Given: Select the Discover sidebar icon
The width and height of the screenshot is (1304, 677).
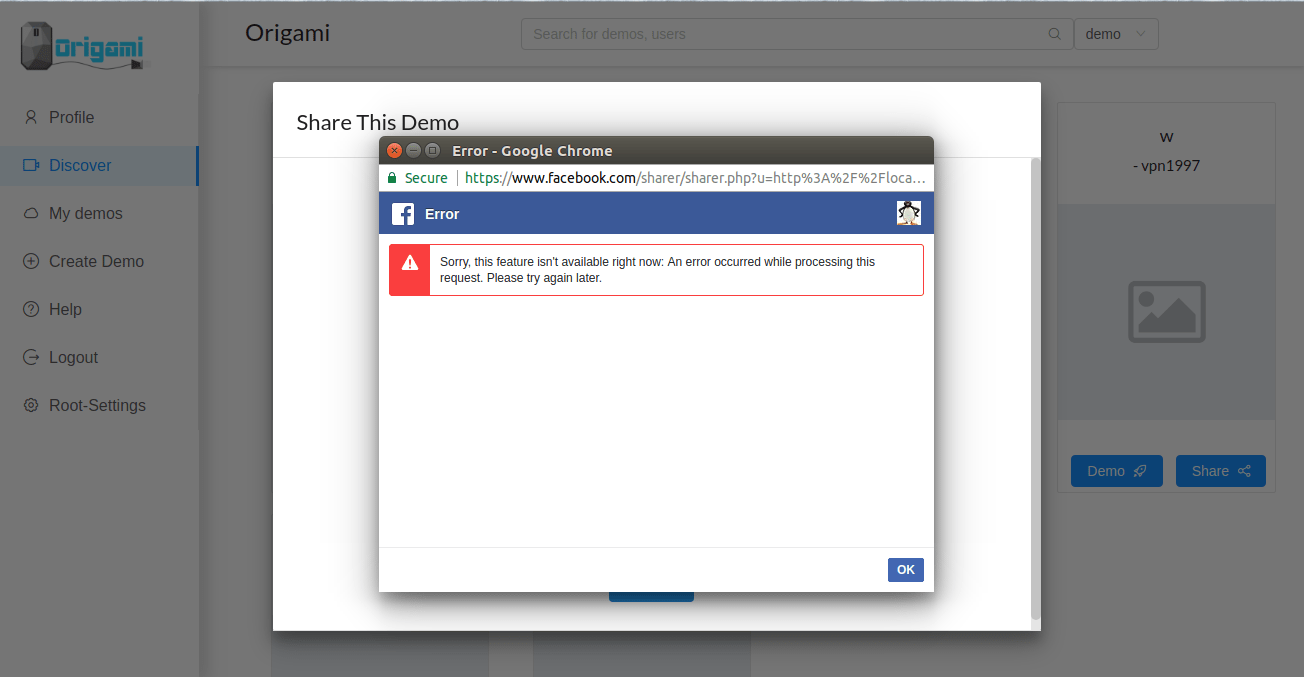Looking at the screenshot, I should point(31,165).
